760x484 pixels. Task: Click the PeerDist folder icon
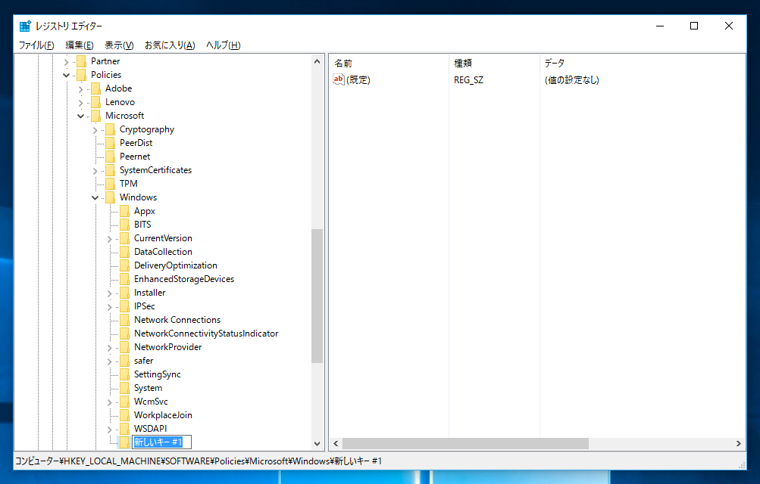pyautogui.click(x=111, y=143)
